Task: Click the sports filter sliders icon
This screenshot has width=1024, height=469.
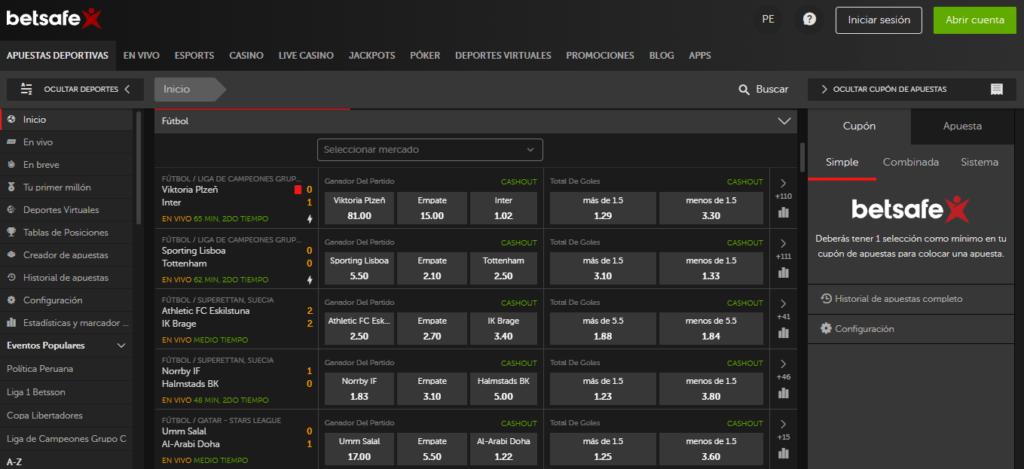Action: (x=27, y=89)
